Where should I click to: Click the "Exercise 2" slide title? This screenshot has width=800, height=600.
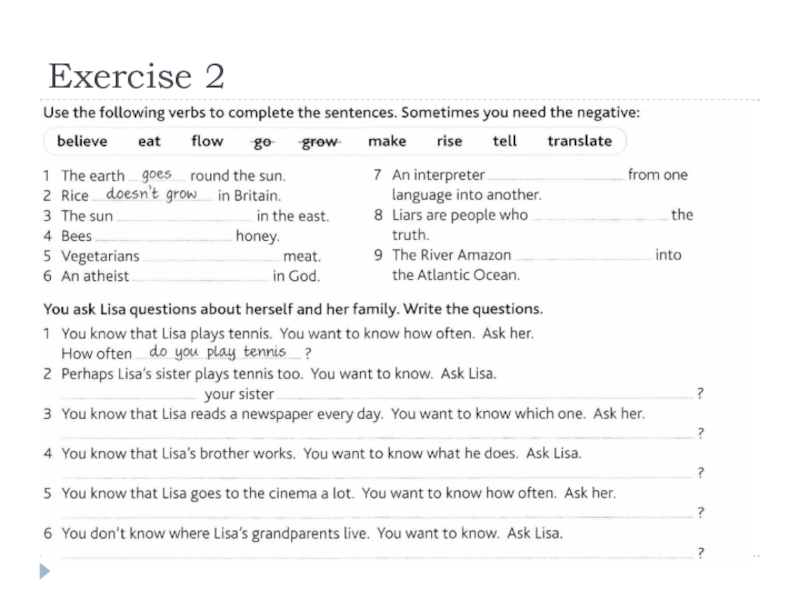[x=136, y=76]
